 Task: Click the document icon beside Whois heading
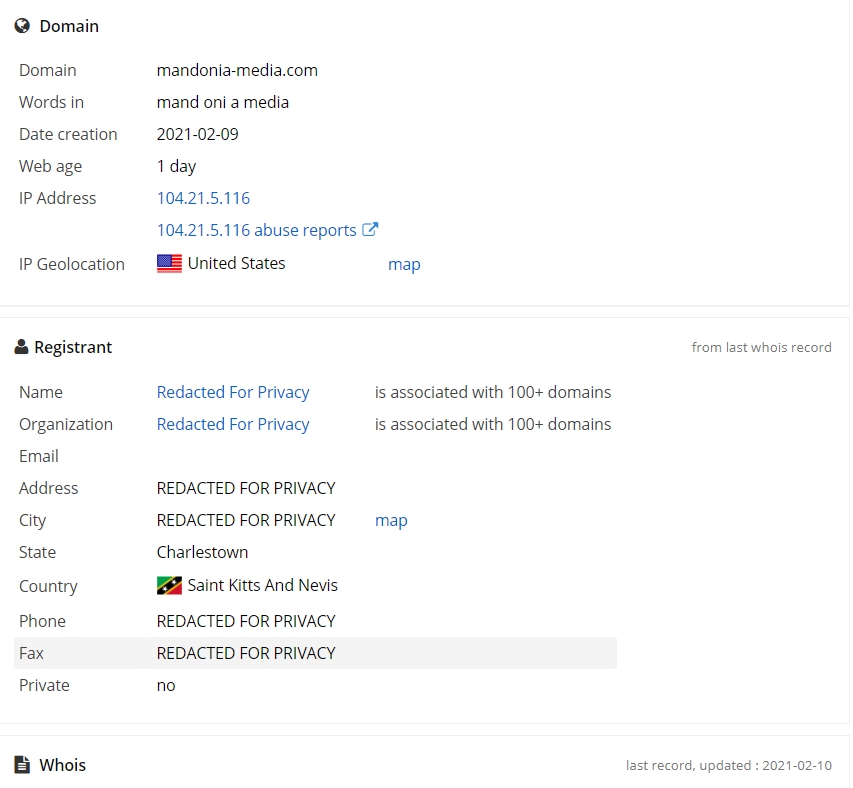click(x=22, y=765)
